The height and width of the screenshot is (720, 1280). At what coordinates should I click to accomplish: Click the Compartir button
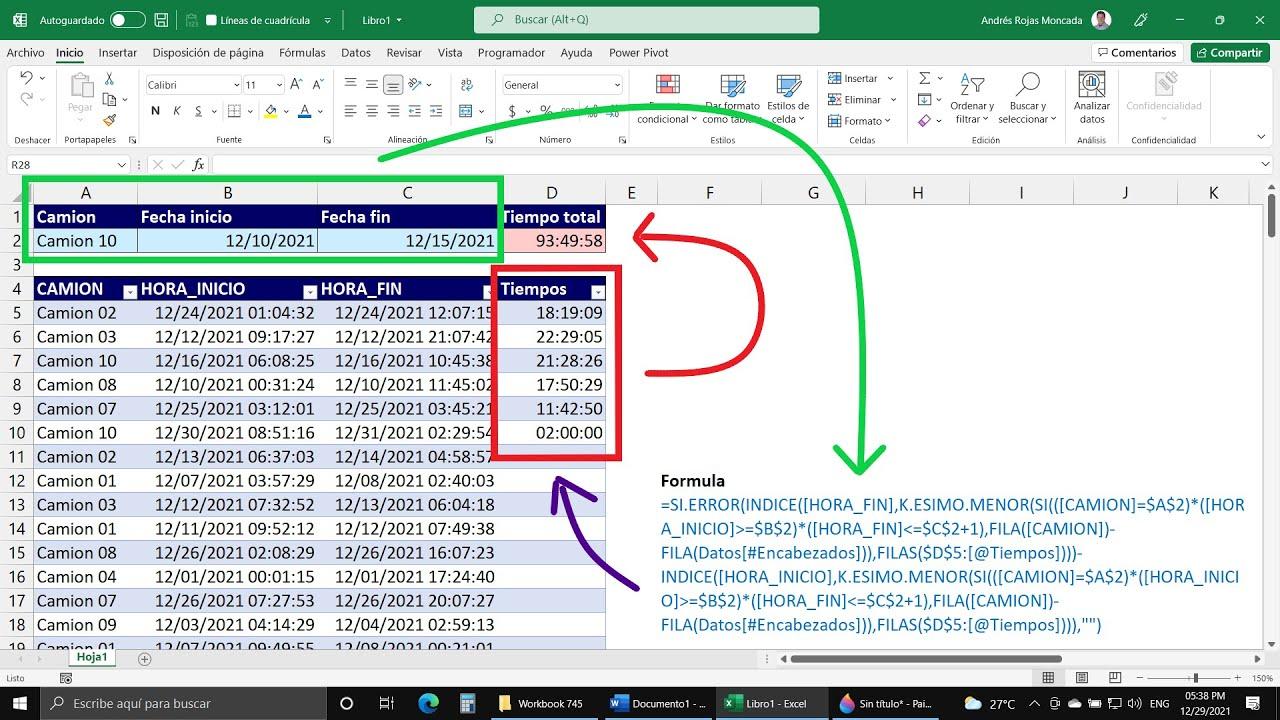[x=1229, y=52]
